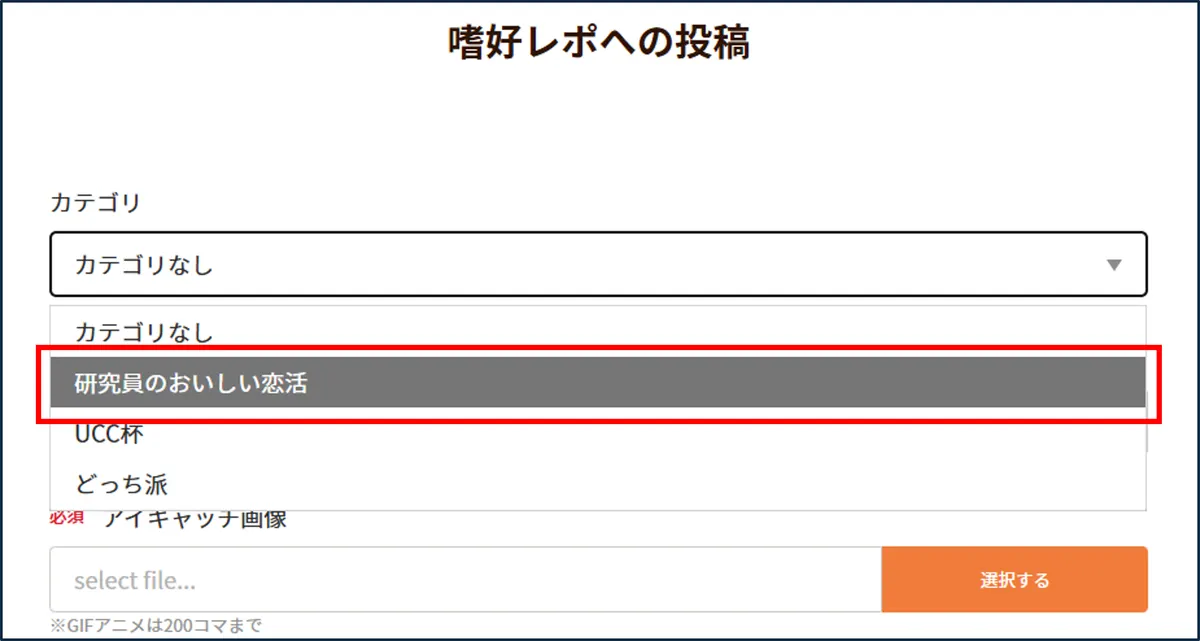Pick the どっち派 category option
Viewport: 1200px width, 641px height.
[x=121, y=485]
